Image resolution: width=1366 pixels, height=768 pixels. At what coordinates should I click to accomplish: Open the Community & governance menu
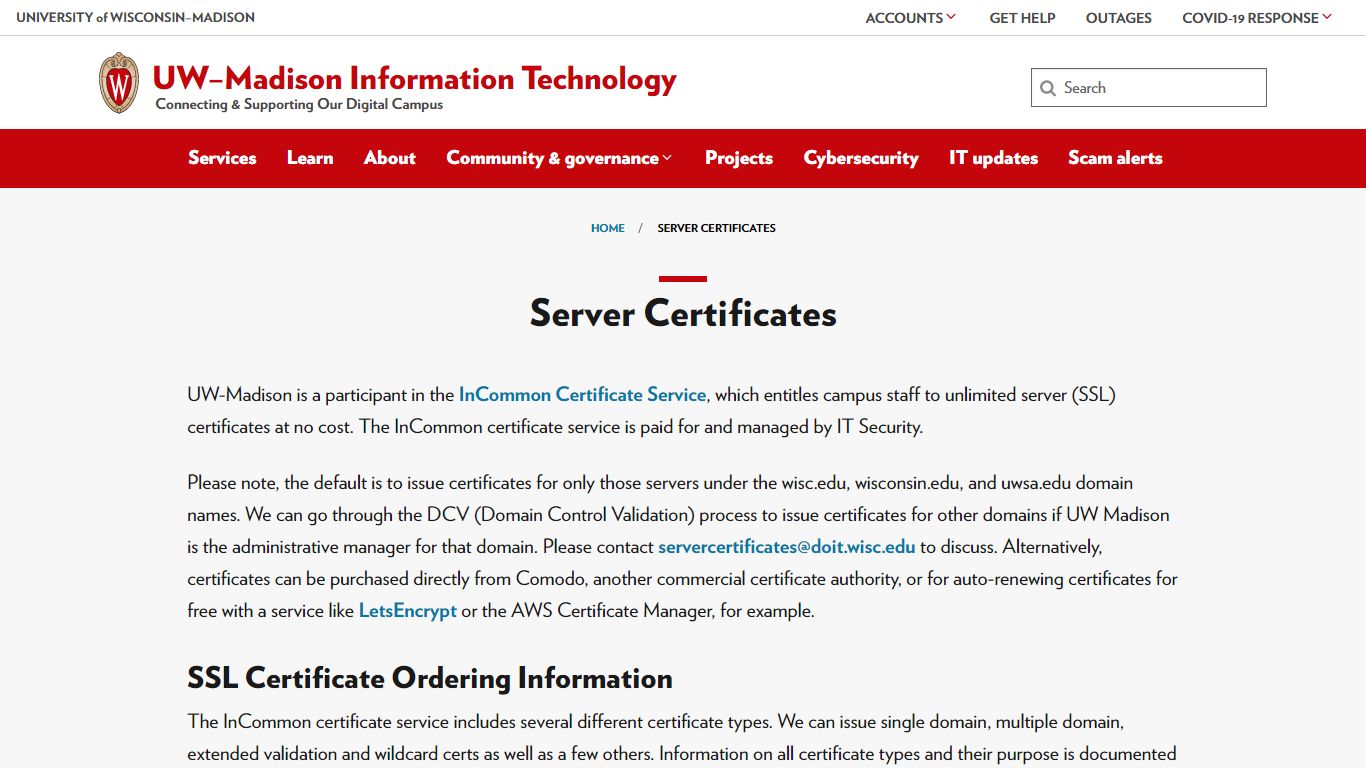[x=560, y=158]
